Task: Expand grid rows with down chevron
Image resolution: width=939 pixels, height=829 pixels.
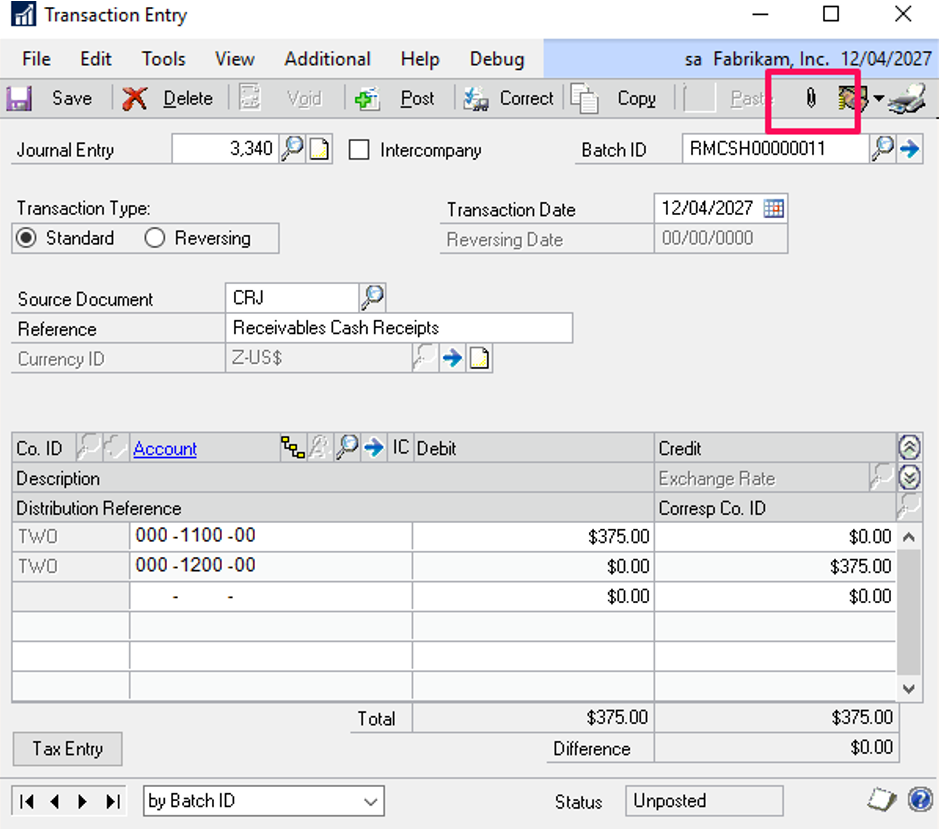Action: click(x=909, y=478)
